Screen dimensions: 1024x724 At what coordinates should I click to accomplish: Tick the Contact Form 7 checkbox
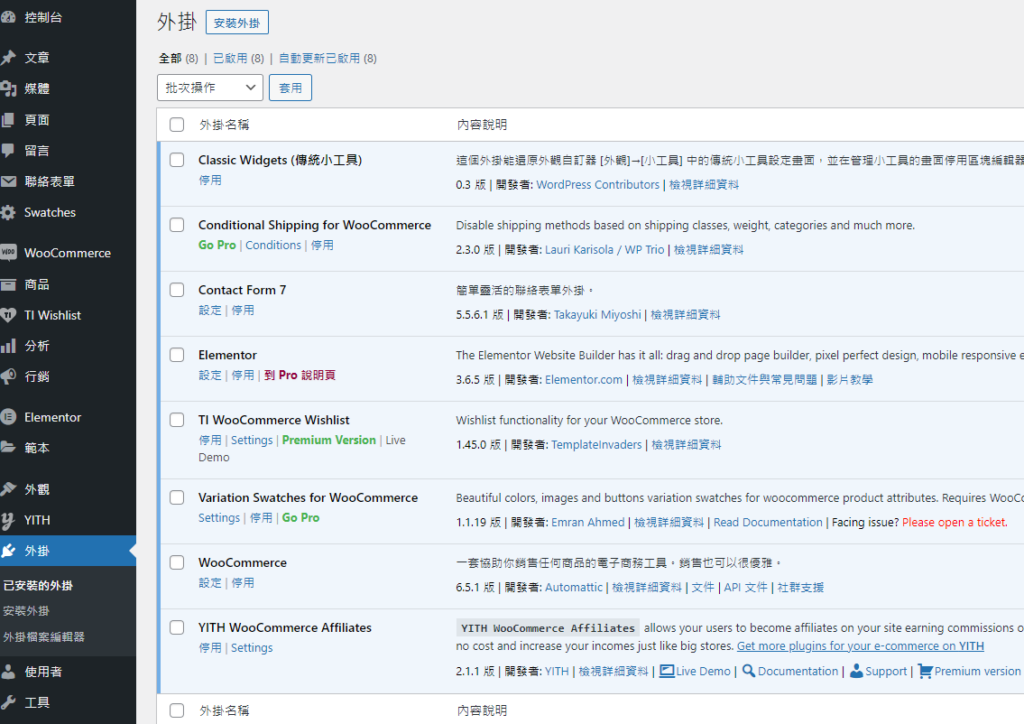pyautogui.click(x=177, y=290)
